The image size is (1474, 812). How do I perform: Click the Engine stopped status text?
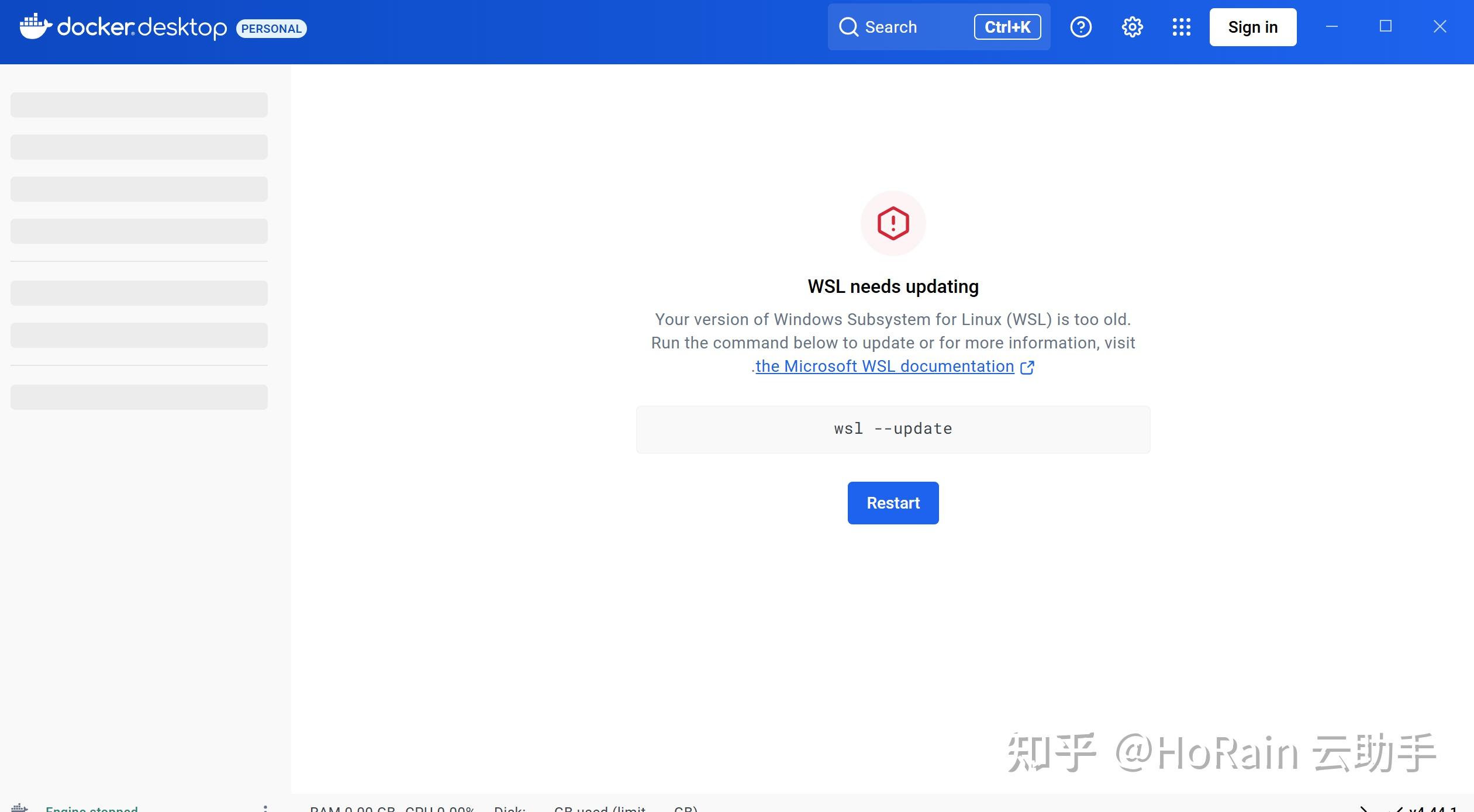pyautogui.click(x=91, y=808)
